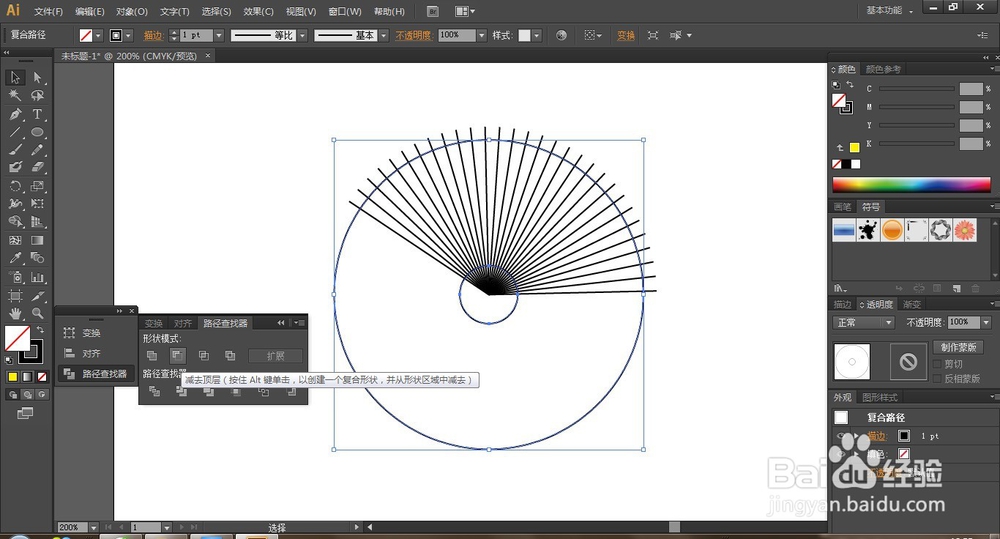Select Draw Behind mode in toolbox
This screenshot has width=1000, height=539.
click(x=27, y=394)
